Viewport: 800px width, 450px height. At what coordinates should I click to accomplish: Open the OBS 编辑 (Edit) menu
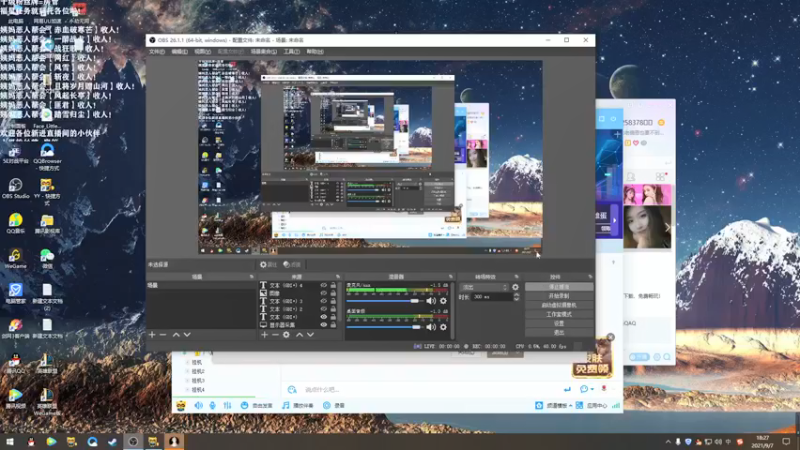179,52
